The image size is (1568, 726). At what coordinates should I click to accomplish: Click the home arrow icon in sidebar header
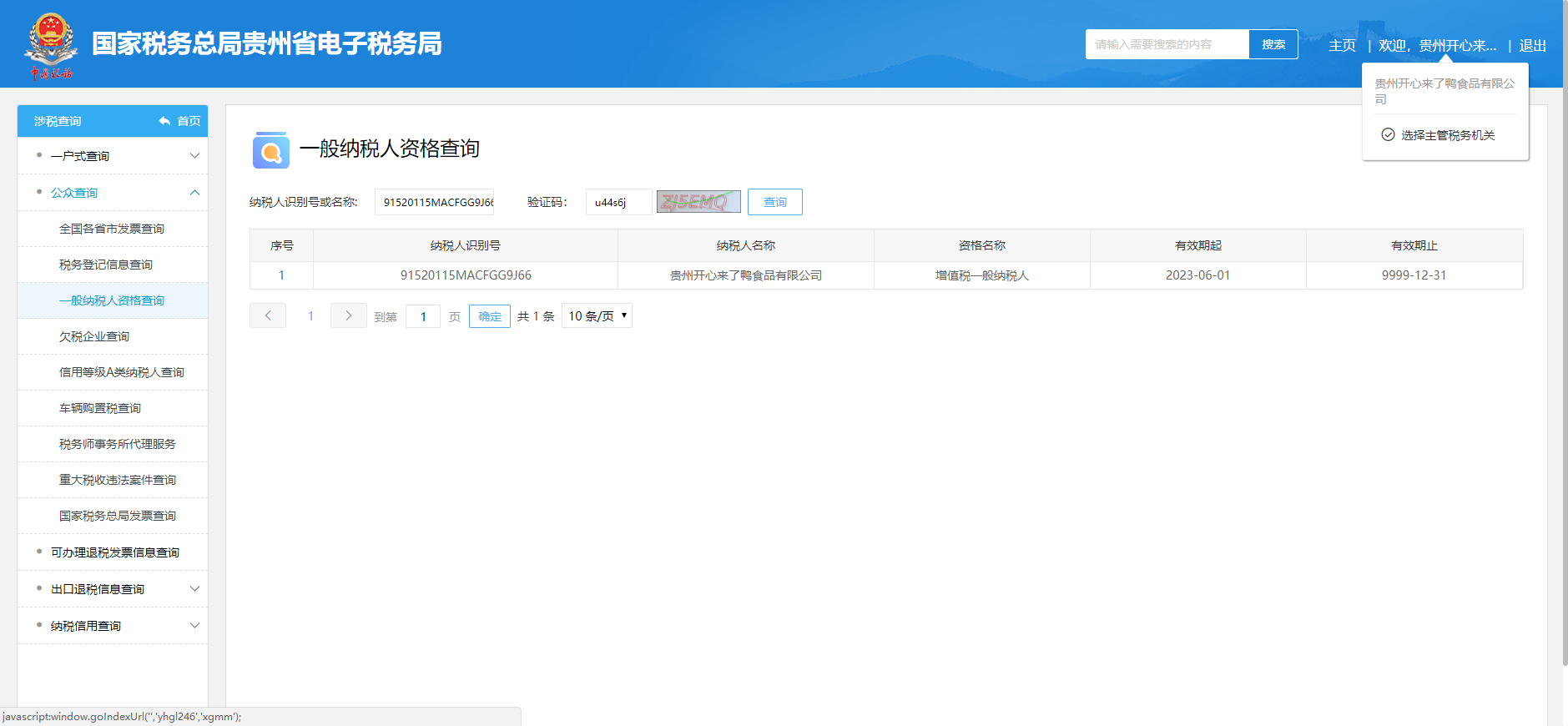pos(164,121)
